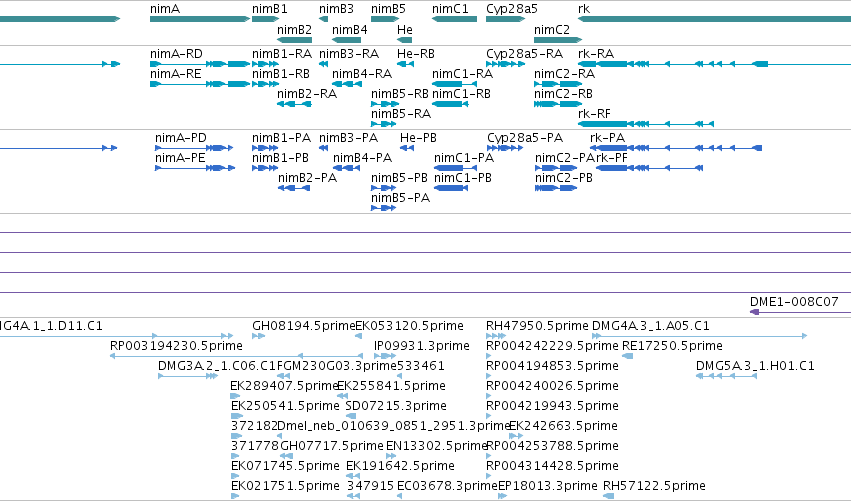Viewport: 851px width, 501px height.
Task: Select protein nimB2-PA
Action: [x=294, y=188]
